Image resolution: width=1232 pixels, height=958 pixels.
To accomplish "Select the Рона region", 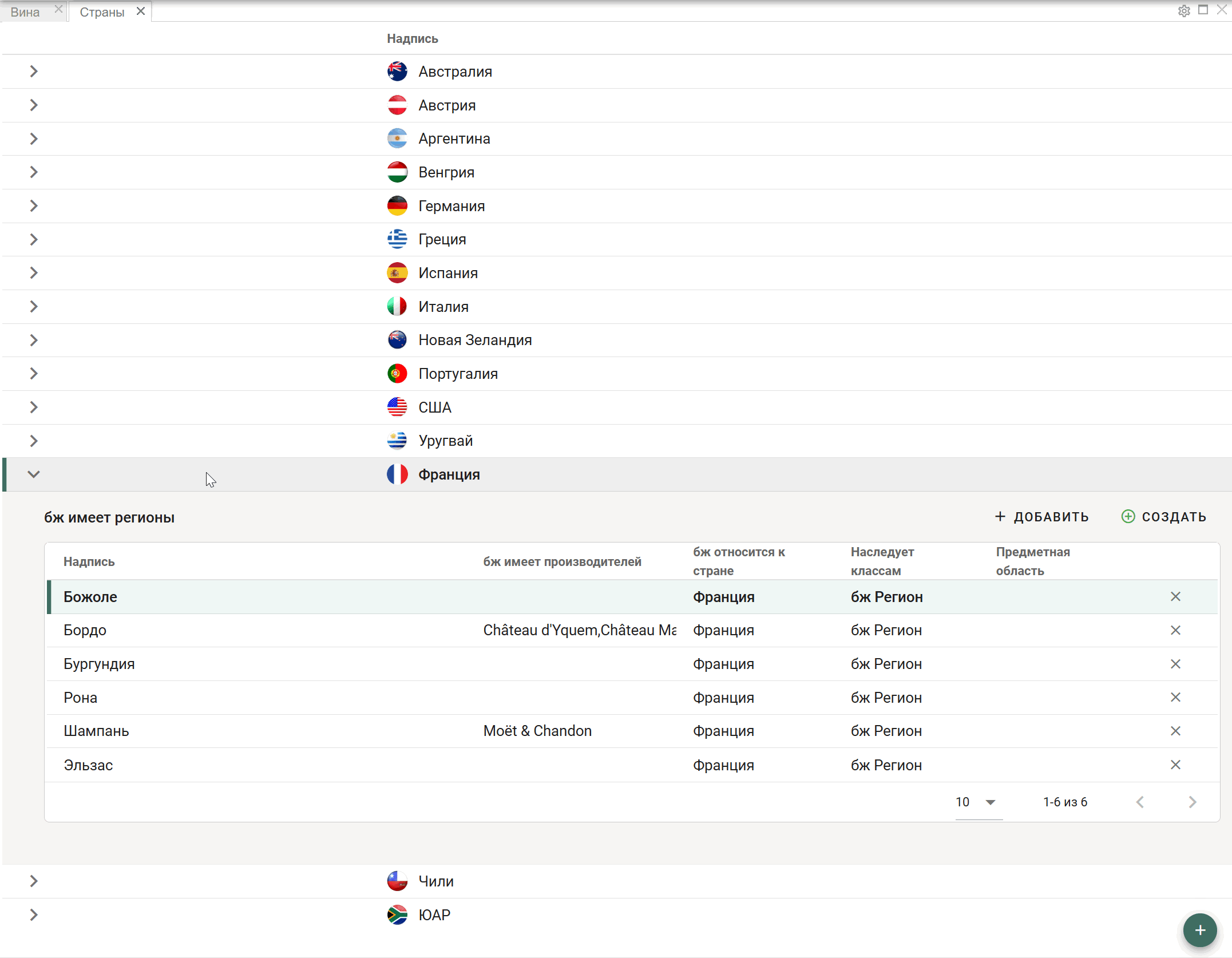I will pyautogui.click(x=81, y=698).
